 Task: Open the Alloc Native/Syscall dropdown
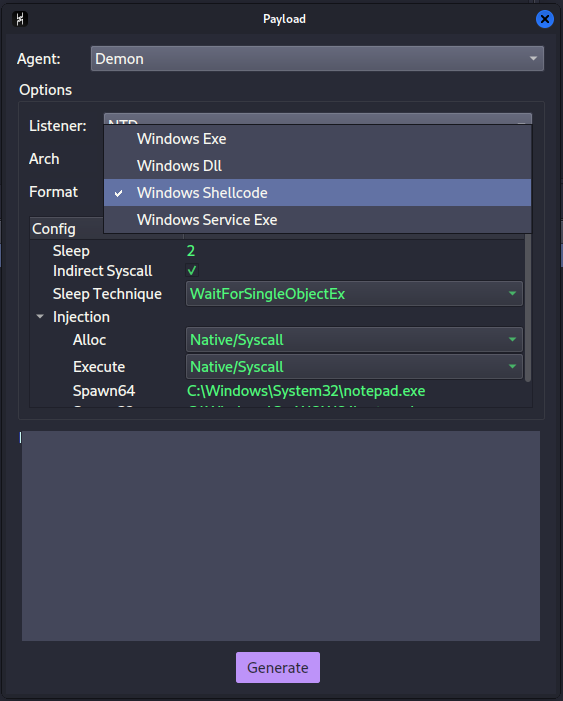pos(354,340)
